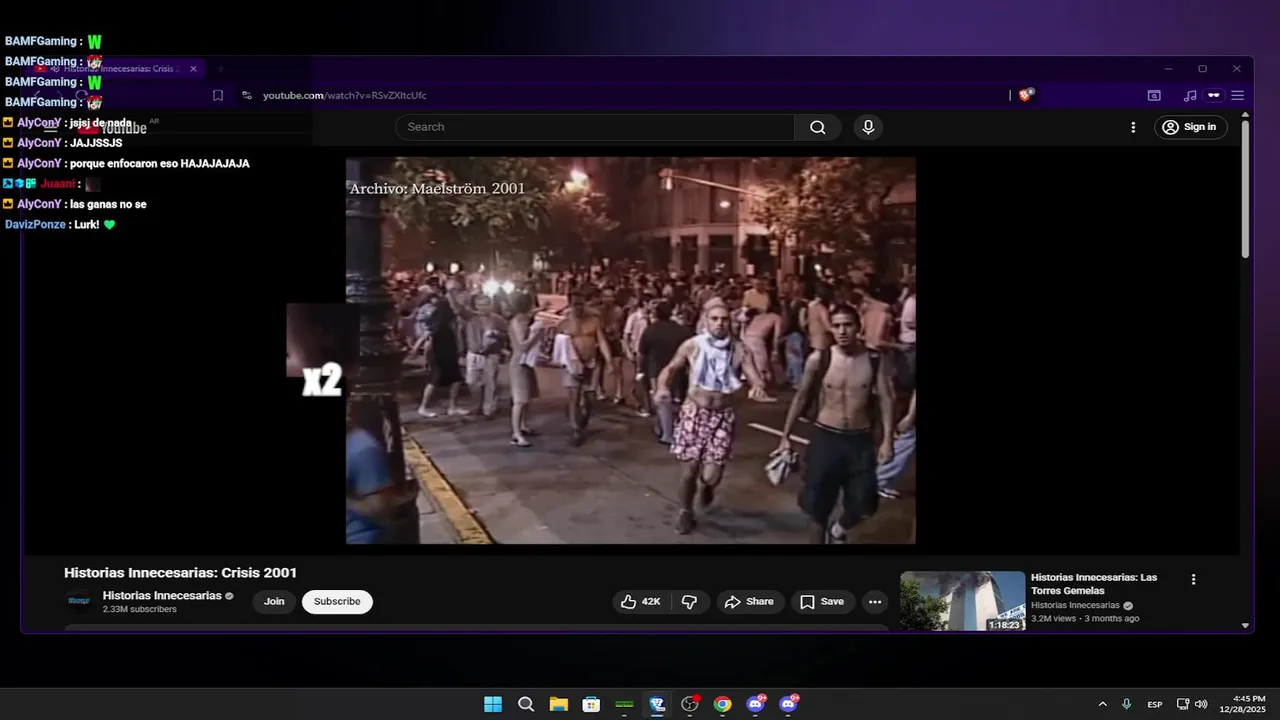Show hidden system tray icons chevron
The image size is (1280, 720).
pyautogui.click(x=1103, y=704)
